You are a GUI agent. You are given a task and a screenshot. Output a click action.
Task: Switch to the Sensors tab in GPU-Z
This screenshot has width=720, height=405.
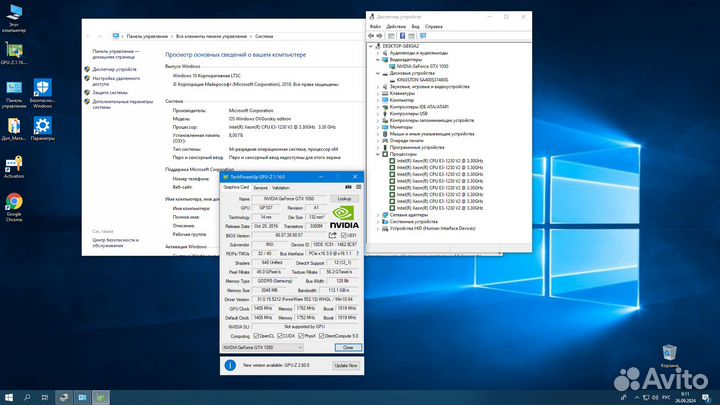coord(260,188)
